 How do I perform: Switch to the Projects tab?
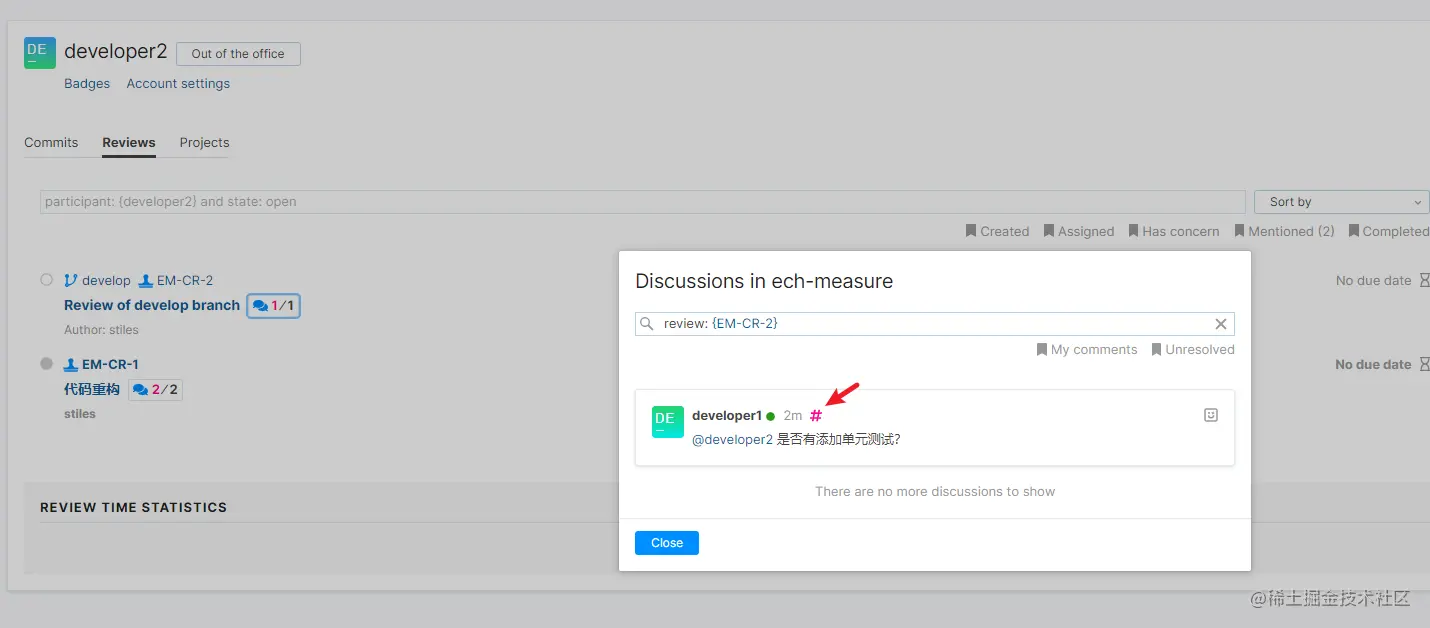click(x=204, y=143)
